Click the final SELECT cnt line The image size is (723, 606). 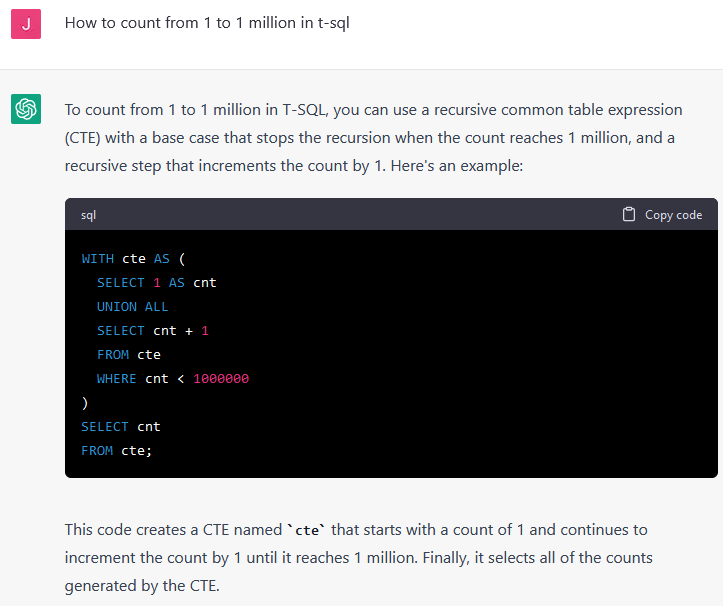point(120,427)
